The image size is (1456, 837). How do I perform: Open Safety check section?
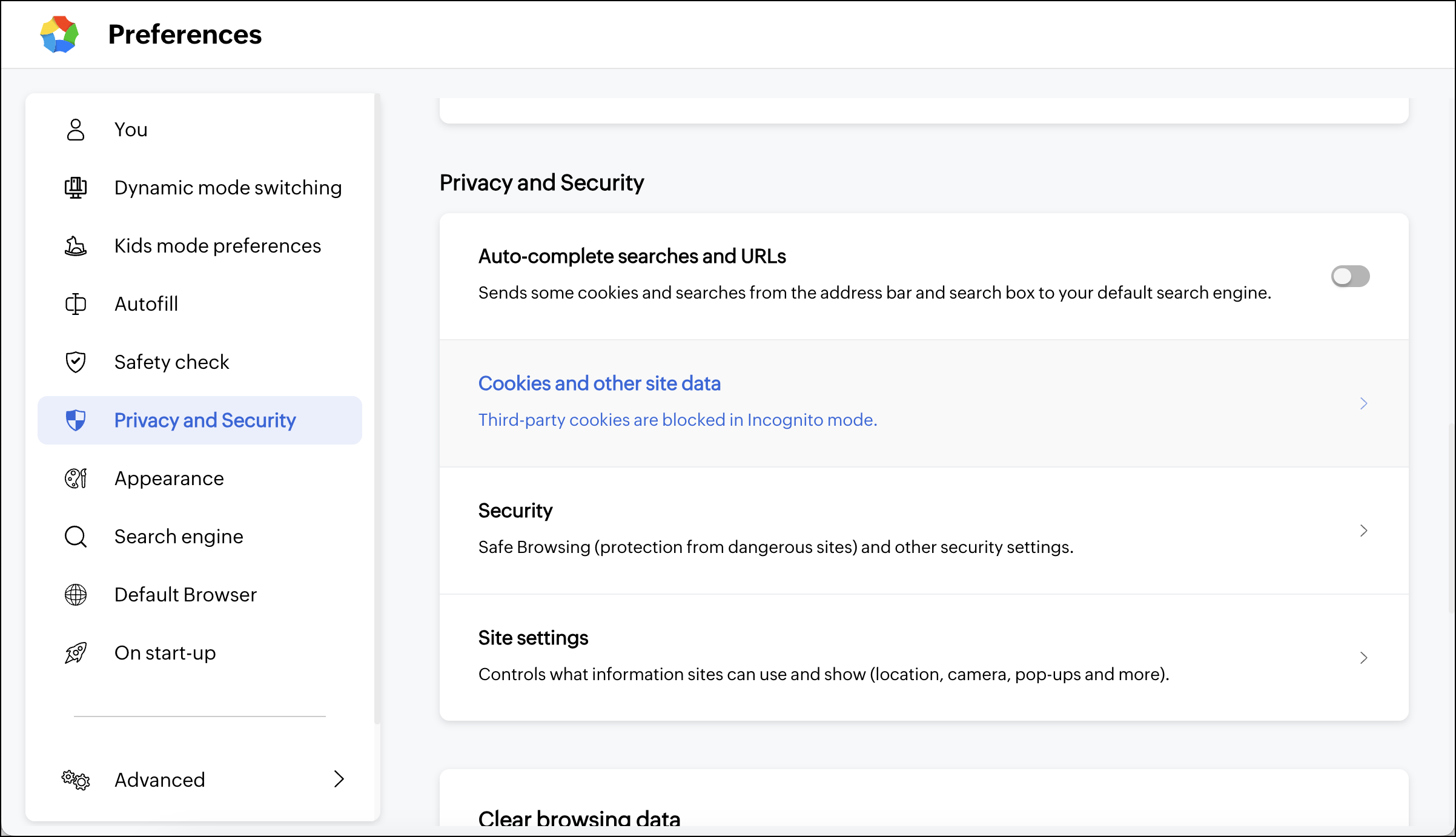click(200, 362)
